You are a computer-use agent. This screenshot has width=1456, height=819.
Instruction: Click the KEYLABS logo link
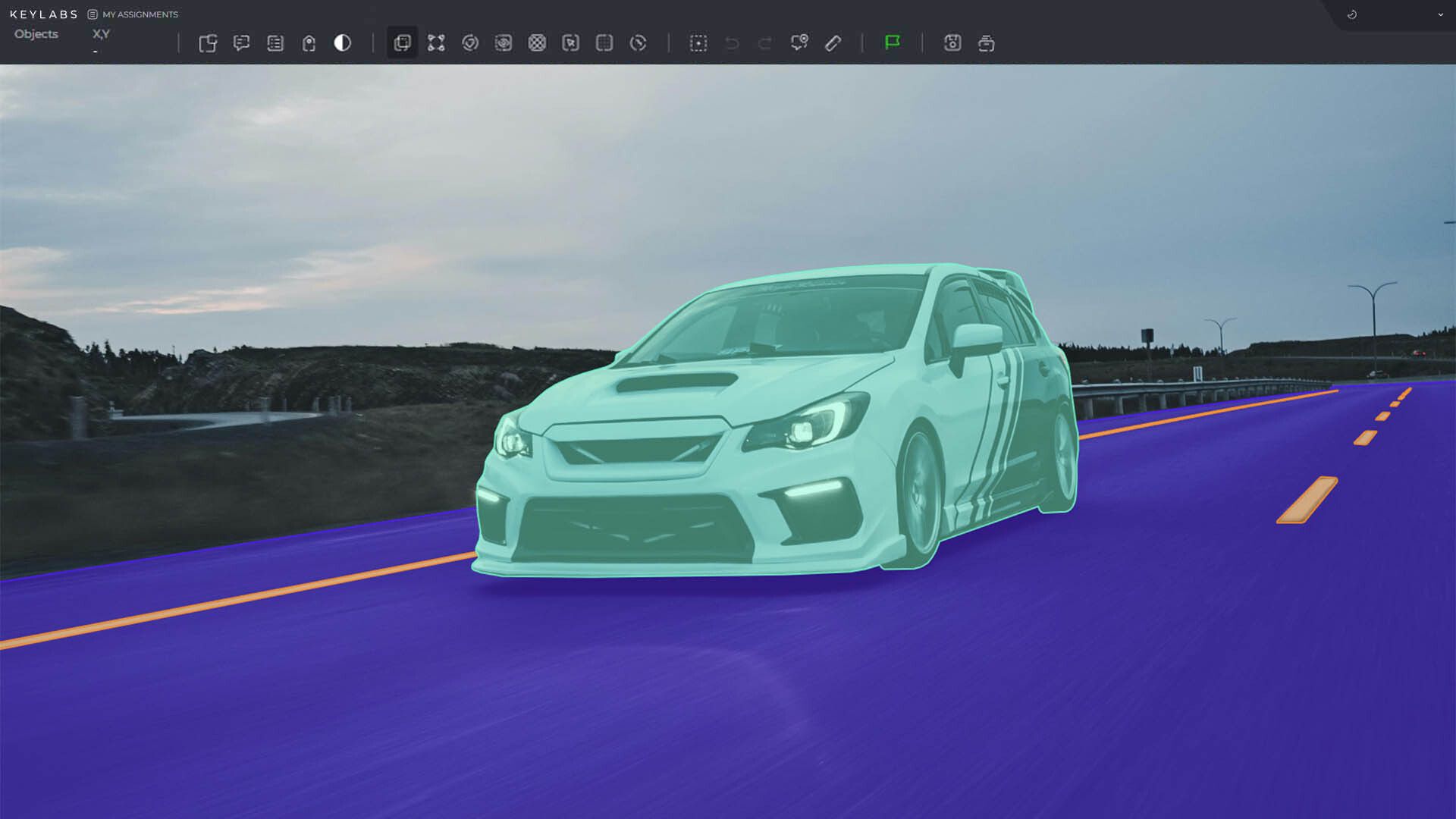click(43, 14)
